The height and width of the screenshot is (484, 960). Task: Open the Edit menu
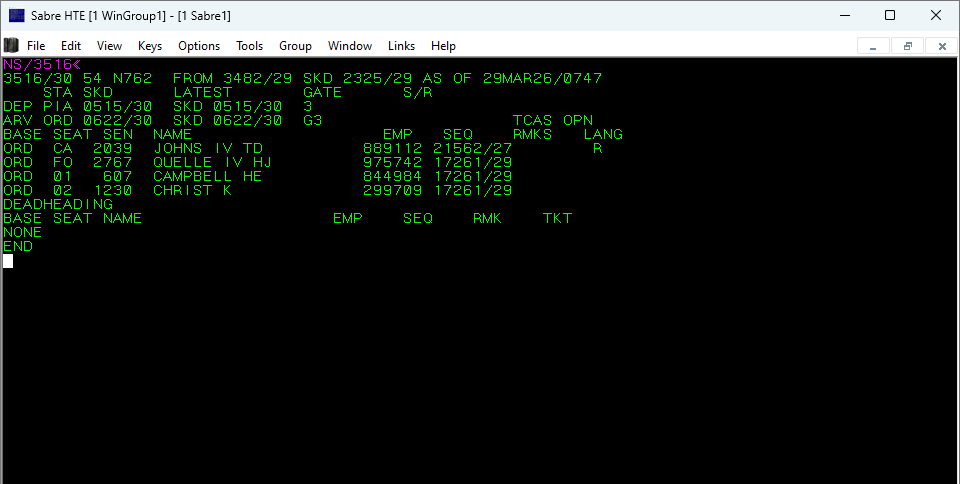71,46
